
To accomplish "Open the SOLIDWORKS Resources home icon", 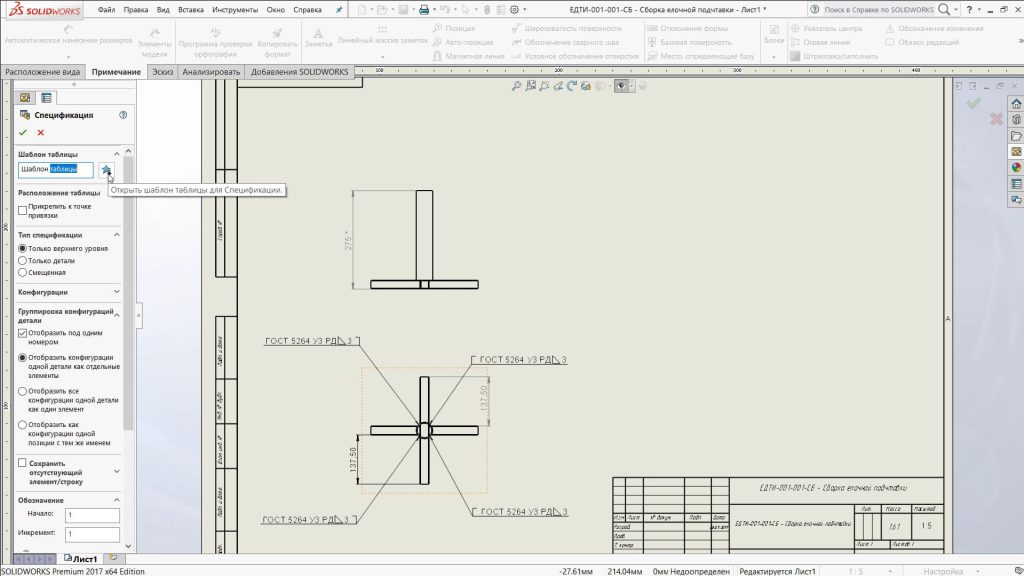I will (x=1016, y=104).
